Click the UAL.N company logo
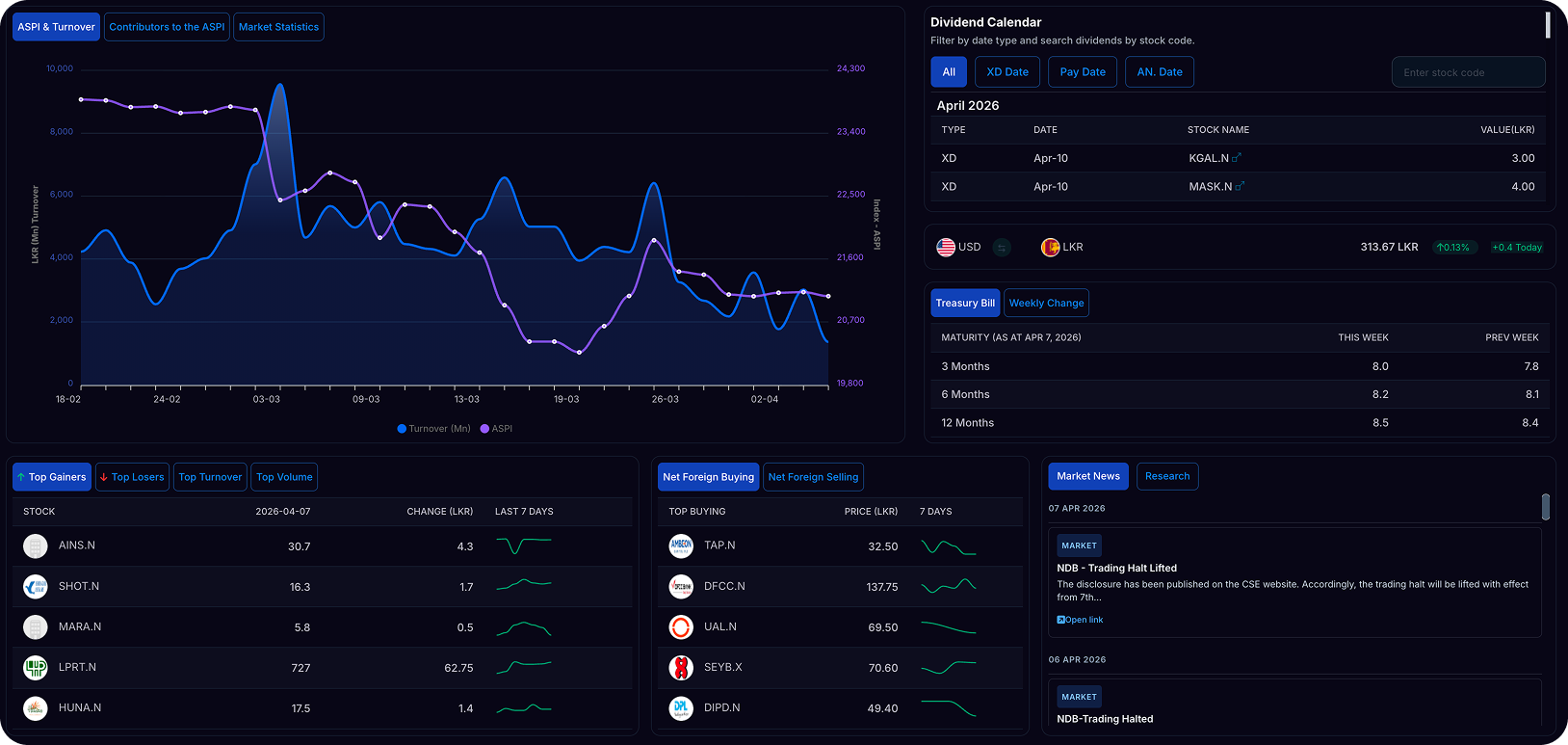1568x745 pixels. tap(681, 626)
